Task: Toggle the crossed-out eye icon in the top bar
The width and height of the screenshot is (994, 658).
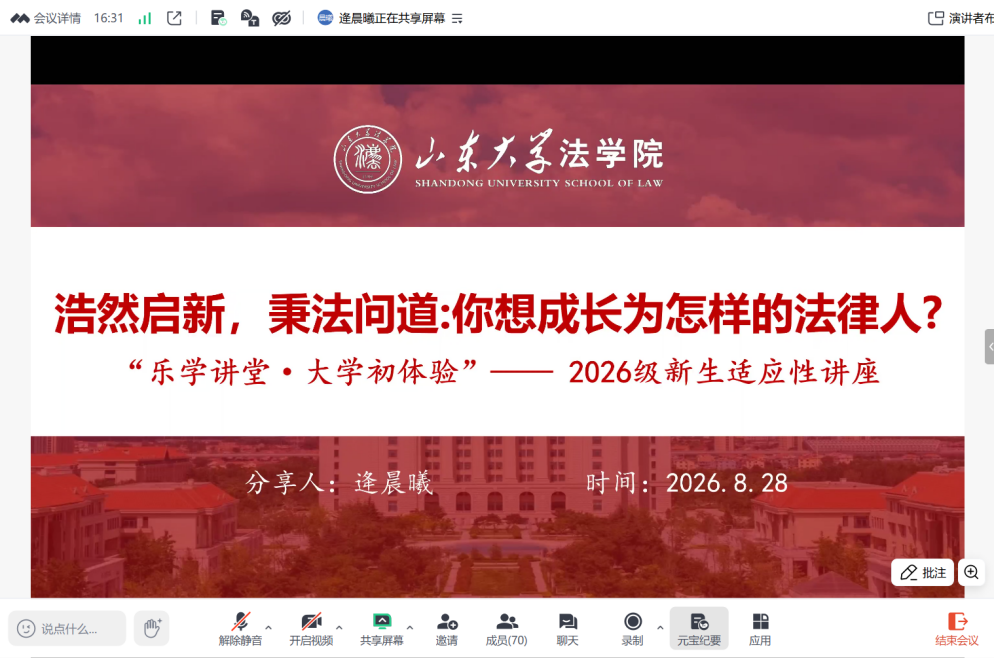Action: tap(281, 18)
